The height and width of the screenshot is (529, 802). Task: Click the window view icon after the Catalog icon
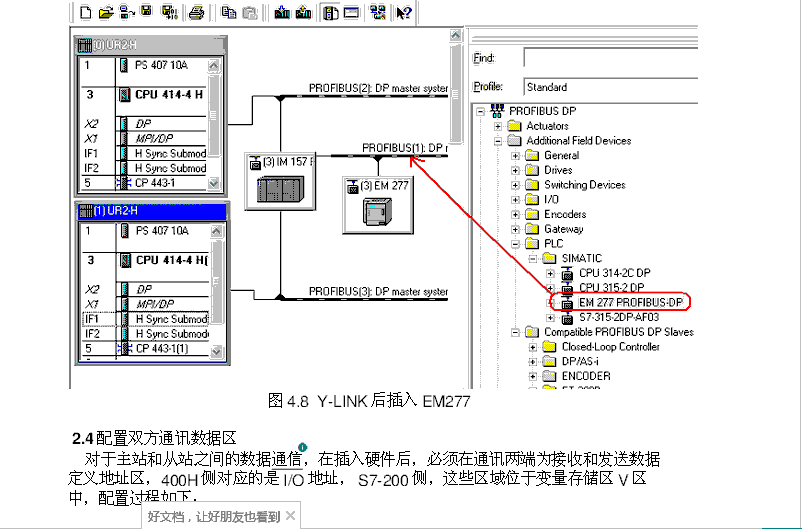(x=351, y=12)
